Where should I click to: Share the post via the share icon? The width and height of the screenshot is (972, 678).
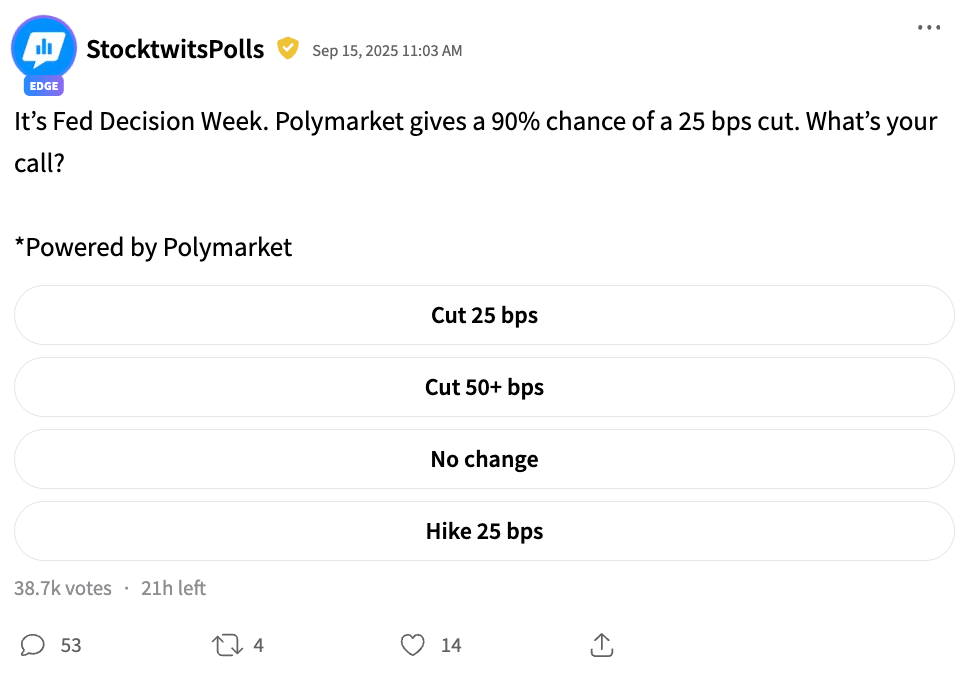click(601, 645)
